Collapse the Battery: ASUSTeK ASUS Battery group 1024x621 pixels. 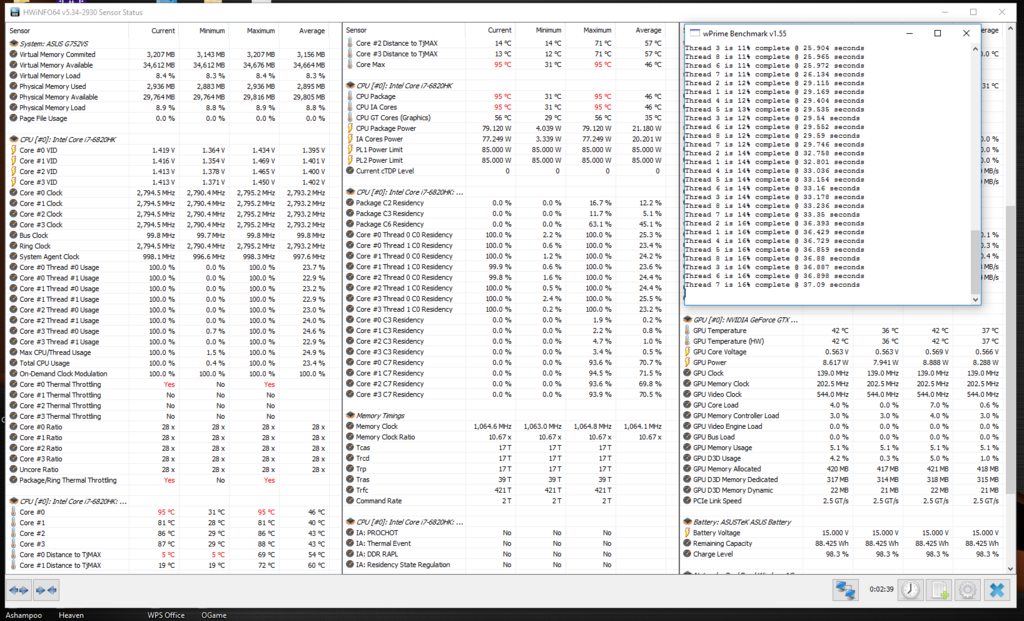687,520
